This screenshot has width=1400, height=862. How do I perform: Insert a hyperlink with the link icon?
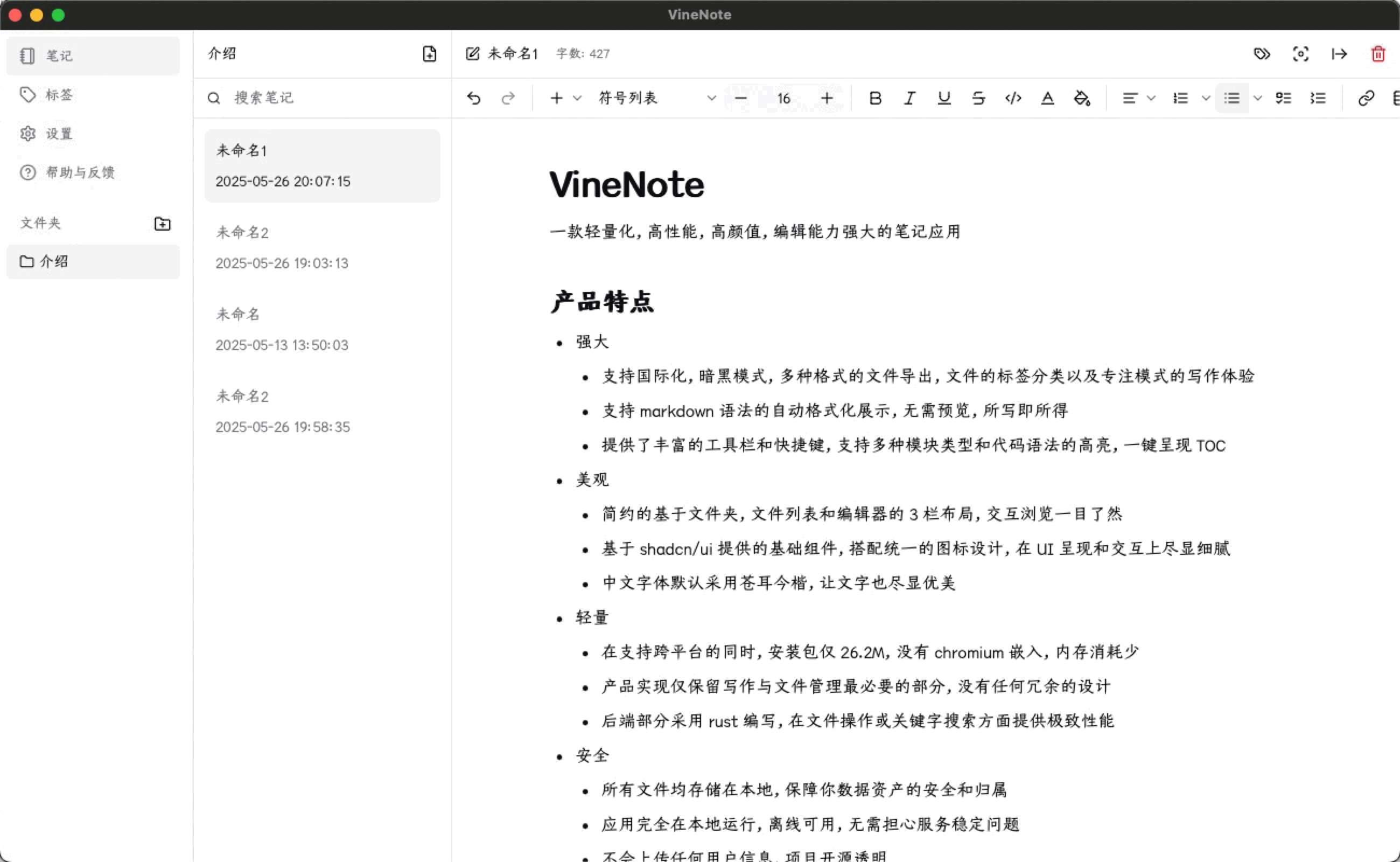1366,98
